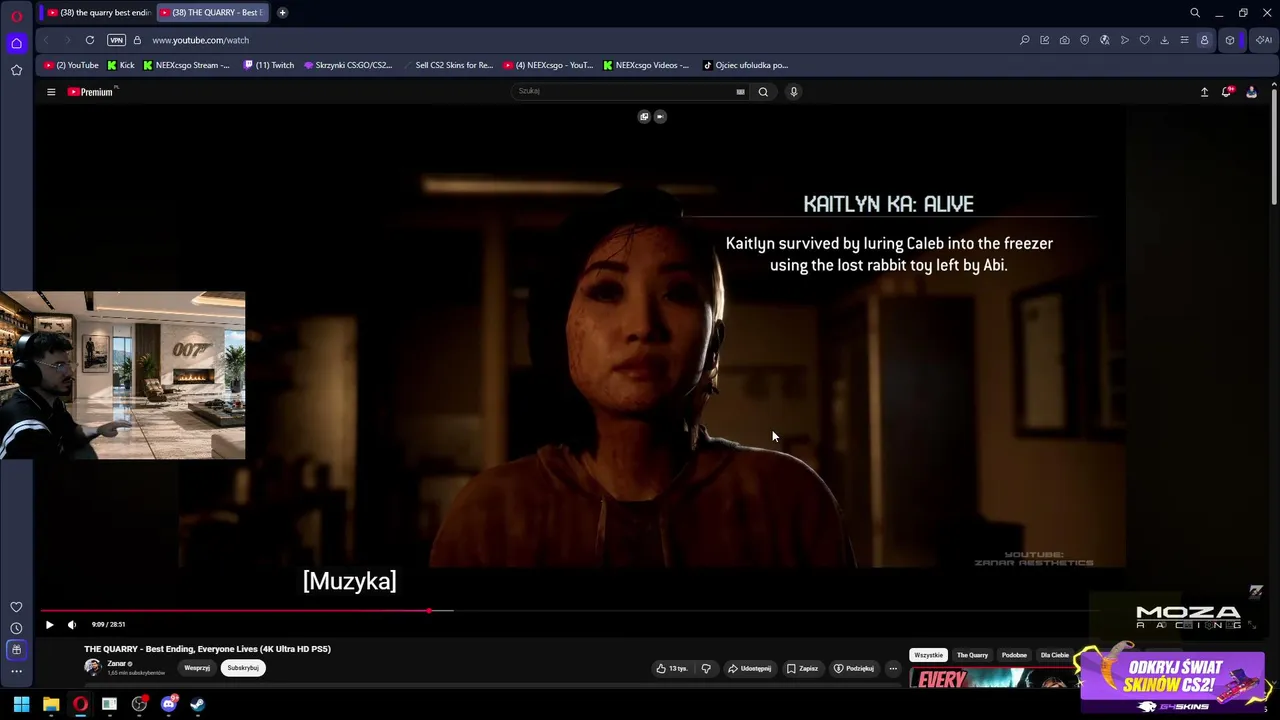Open Opera tab search magnifier
Screen dimensions: 1280x720
(x=1195, y=13)
